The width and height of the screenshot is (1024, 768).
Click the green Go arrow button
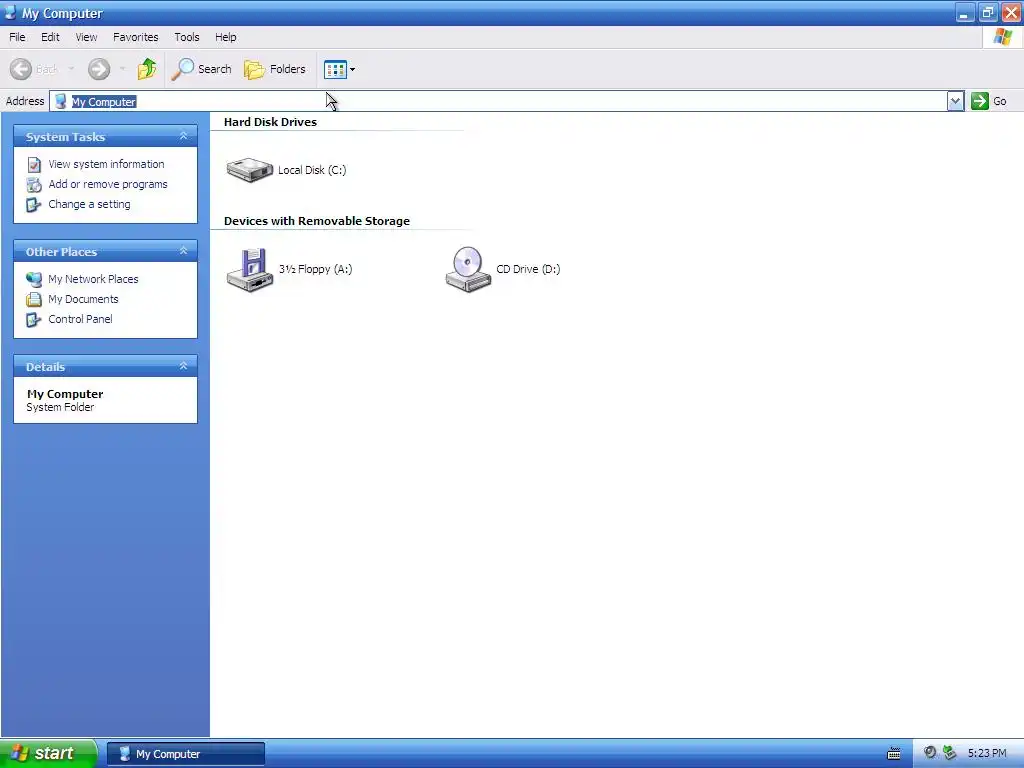(x=980, y=101)
